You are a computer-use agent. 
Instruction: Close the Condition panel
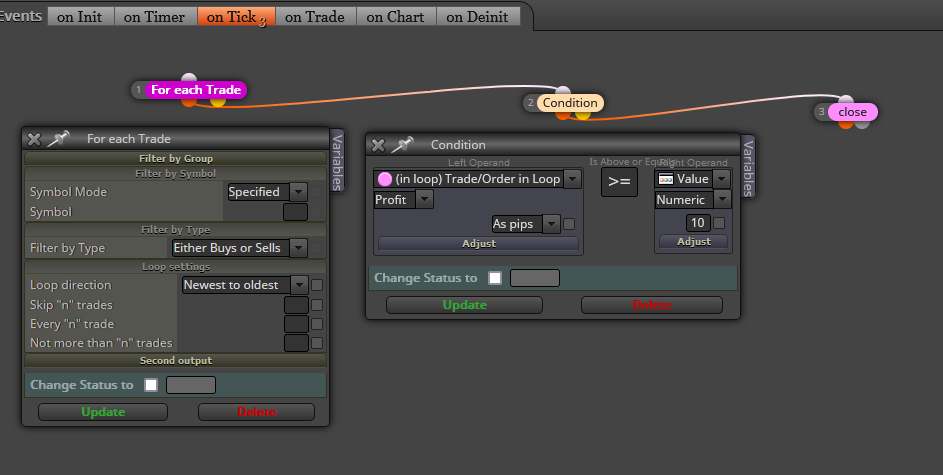point(378,145)
